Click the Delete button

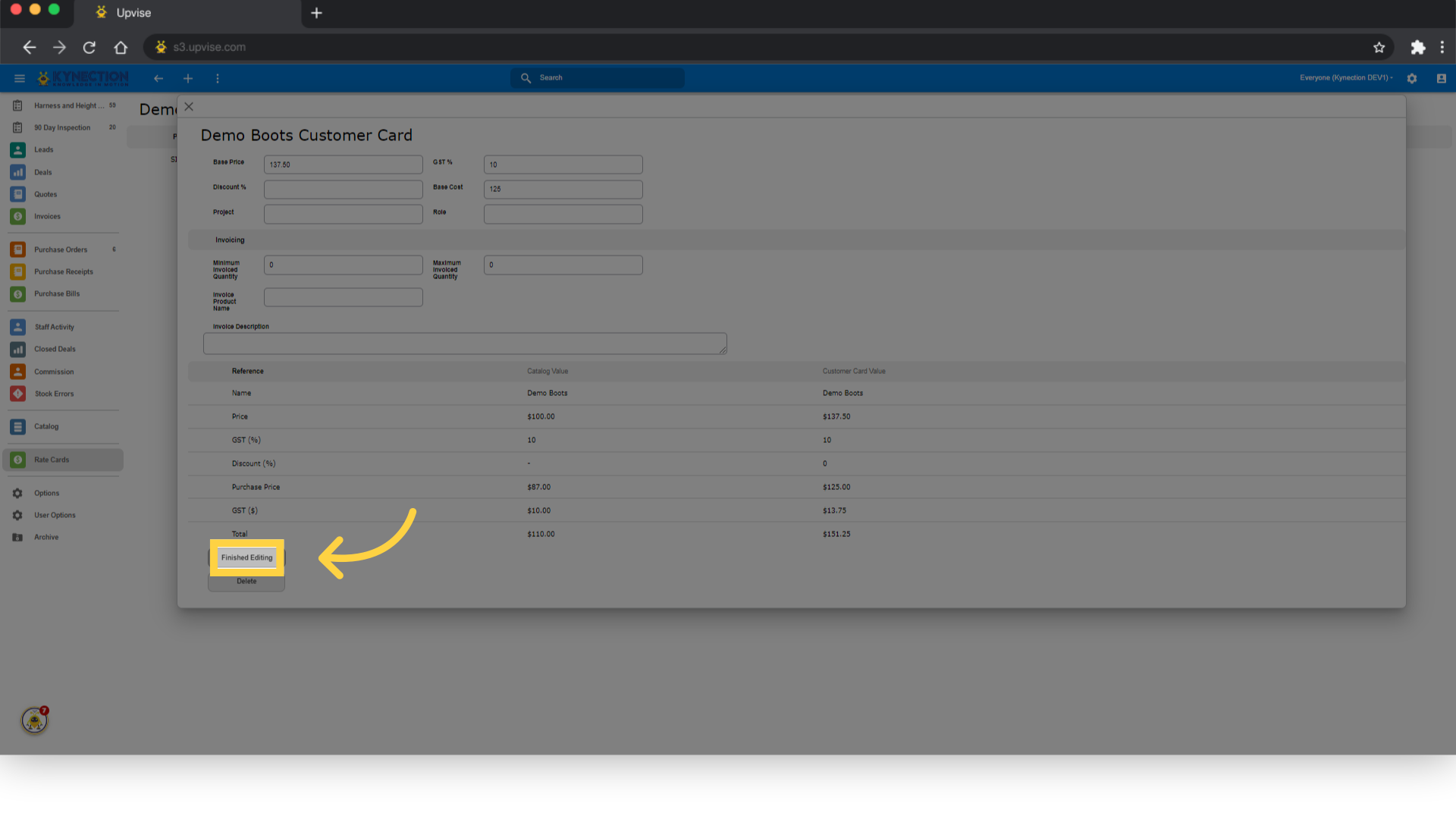tap(246, 581)
